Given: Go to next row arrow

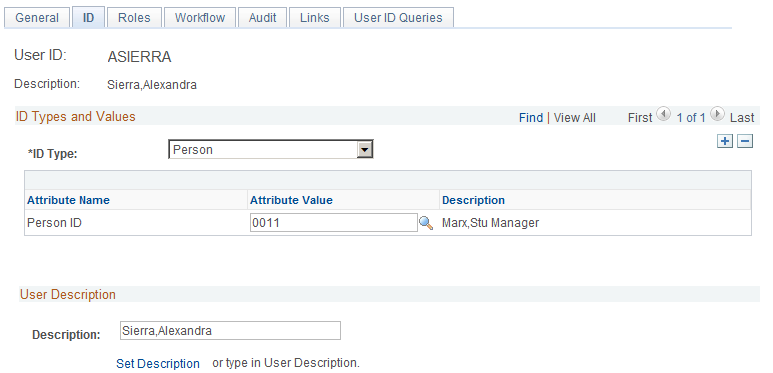Looking at the screenshot, I should [x=718, y=115].
